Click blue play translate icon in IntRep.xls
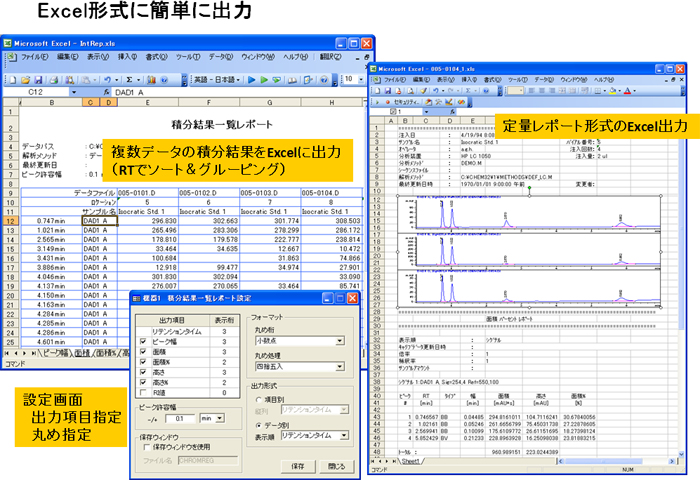Screen dimensions: 700x480 (252, 80)
